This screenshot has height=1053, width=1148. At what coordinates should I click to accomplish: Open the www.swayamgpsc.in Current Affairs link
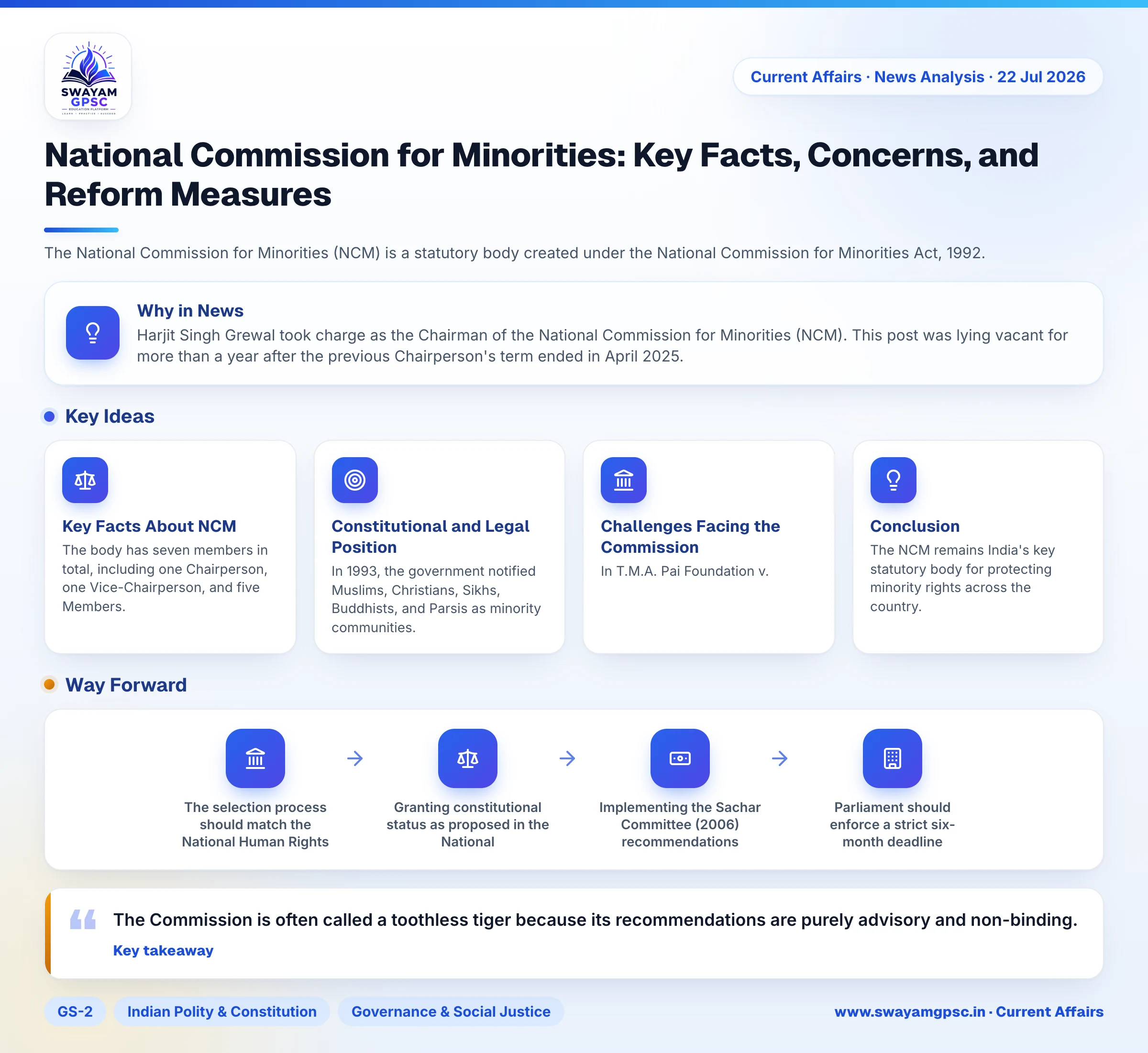(969, 1011)
